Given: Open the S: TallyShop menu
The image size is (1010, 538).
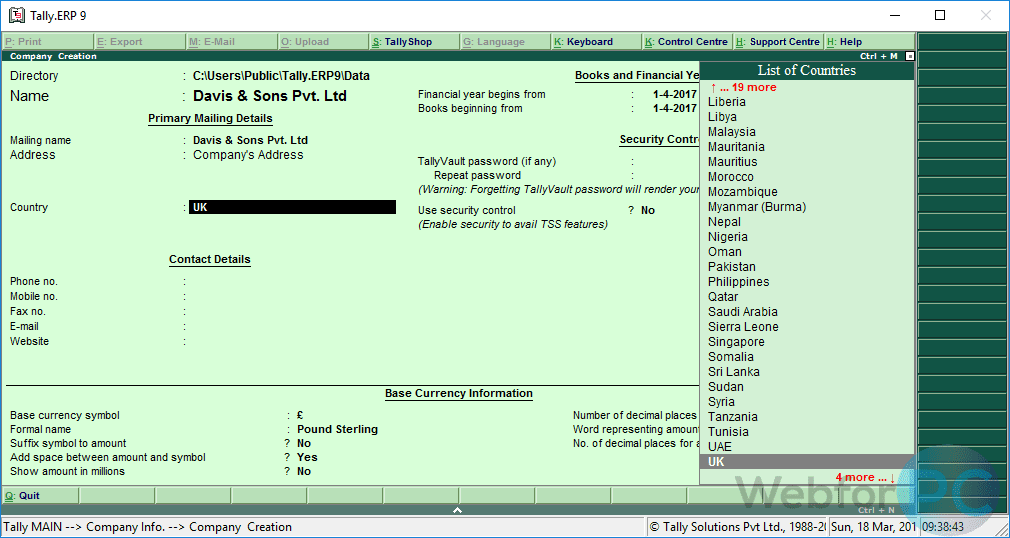Looking at the screenshot, I should pyautogui.click(x=416, y=41).
